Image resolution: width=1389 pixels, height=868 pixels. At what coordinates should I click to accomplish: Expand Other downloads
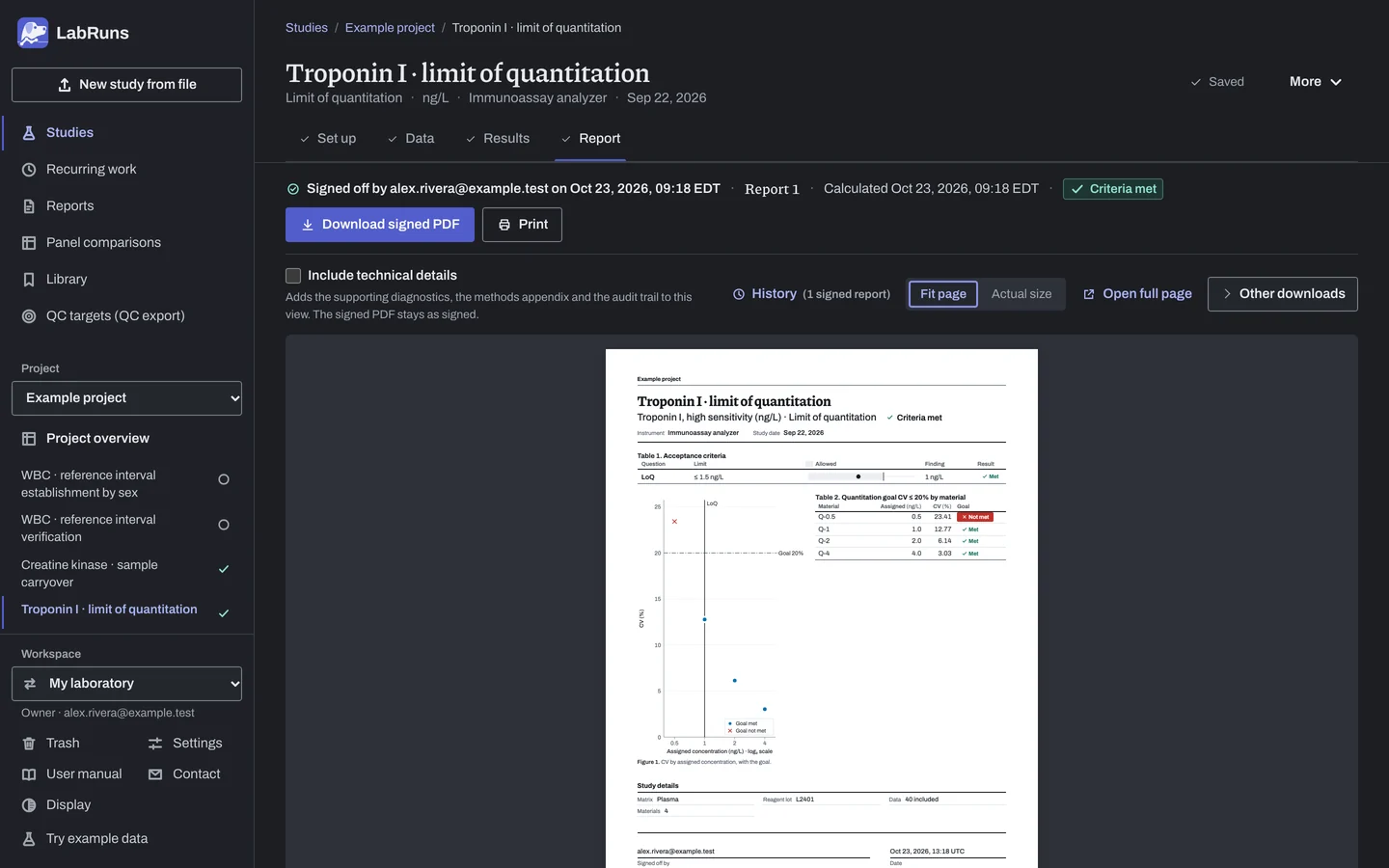point(1283,294)
